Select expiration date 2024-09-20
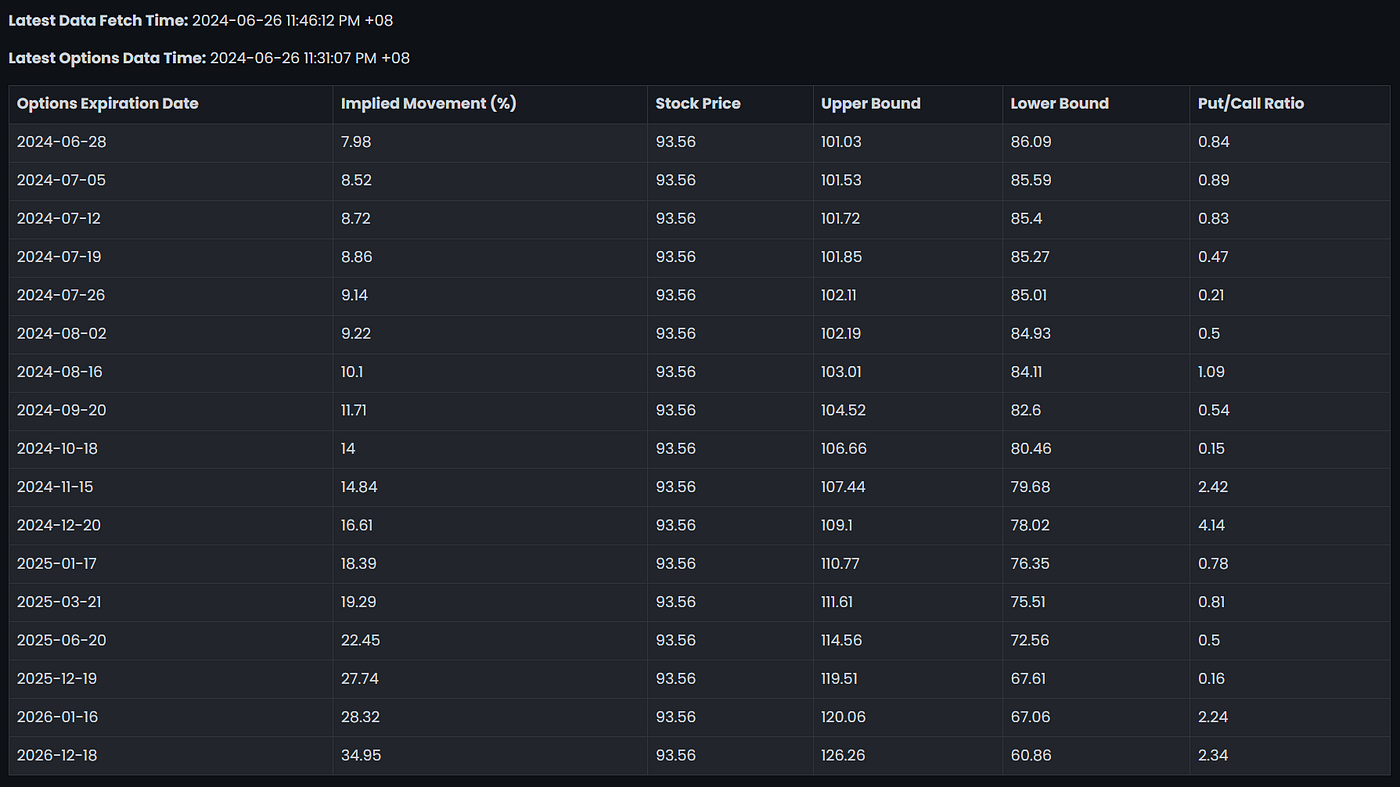This screenshot has height=787, width=1400. pyautogui.click(x=62, y=410)
